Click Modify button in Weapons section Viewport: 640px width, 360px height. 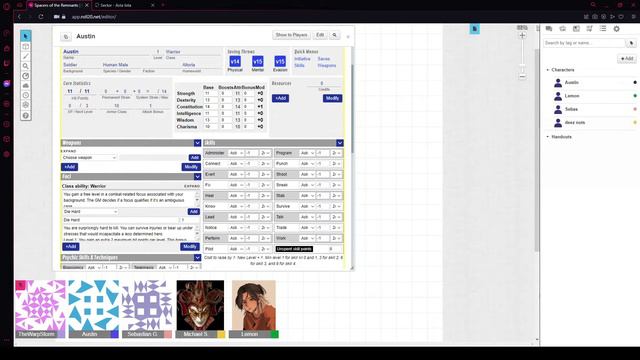coord(191,167)
